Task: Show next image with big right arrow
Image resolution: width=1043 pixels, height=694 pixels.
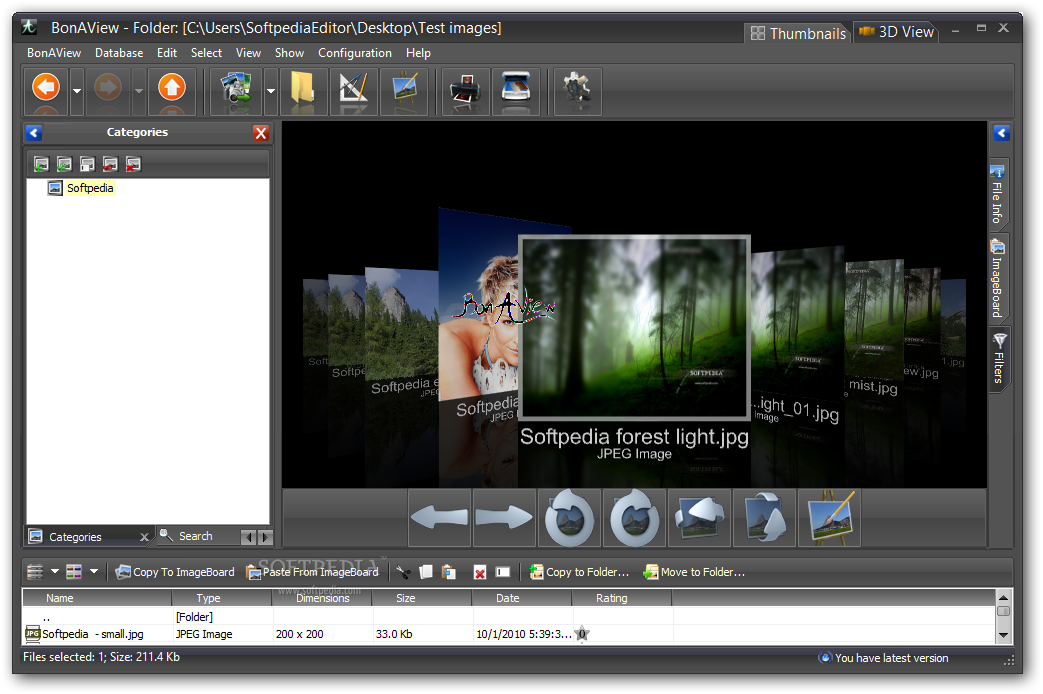Action: 504,518
